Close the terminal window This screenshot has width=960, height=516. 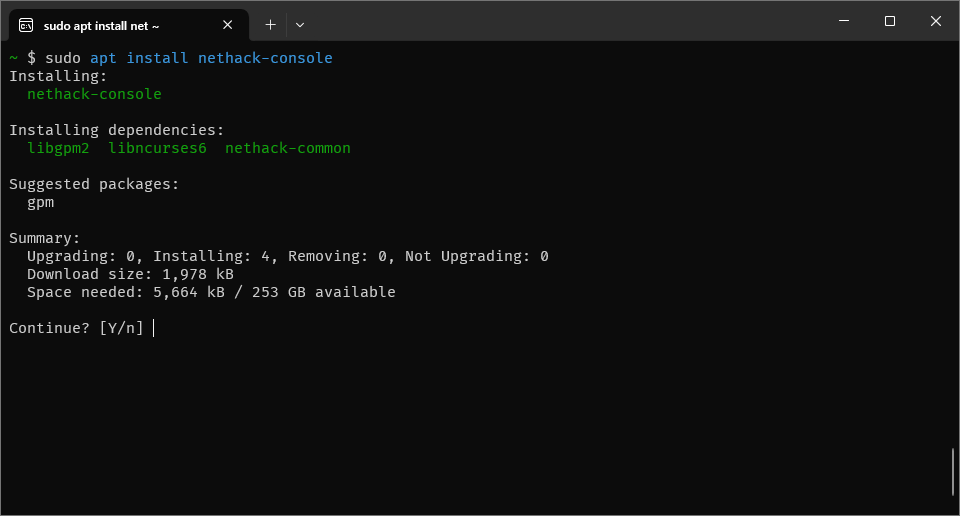[935, 21]
